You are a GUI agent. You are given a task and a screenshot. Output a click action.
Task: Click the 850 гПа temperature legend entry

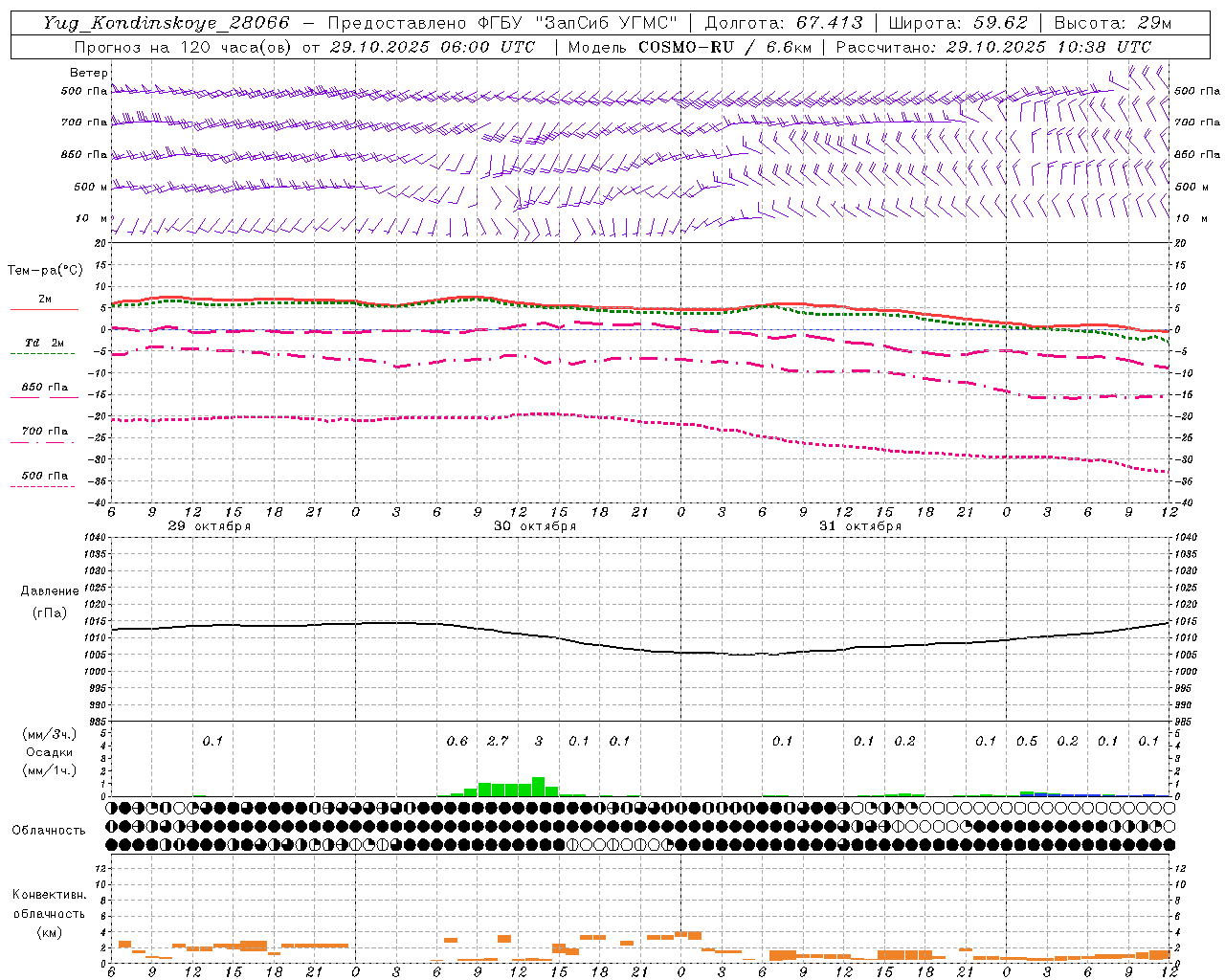coord(44,390)
